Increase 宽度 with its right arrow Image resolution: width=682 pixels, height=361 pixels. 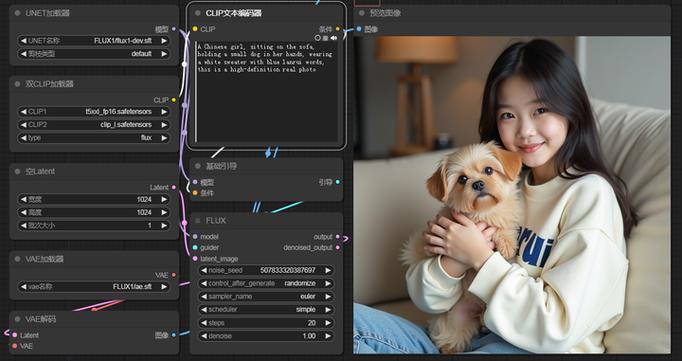[164, 199]
